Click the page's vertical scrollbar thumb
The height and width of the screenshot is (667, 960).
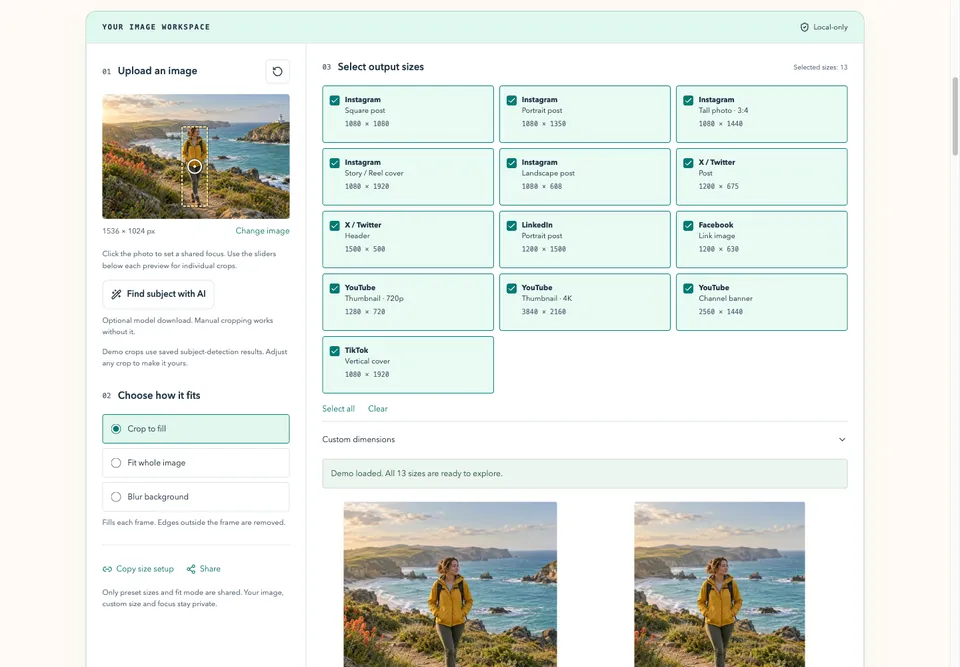[x=955, y=116]
